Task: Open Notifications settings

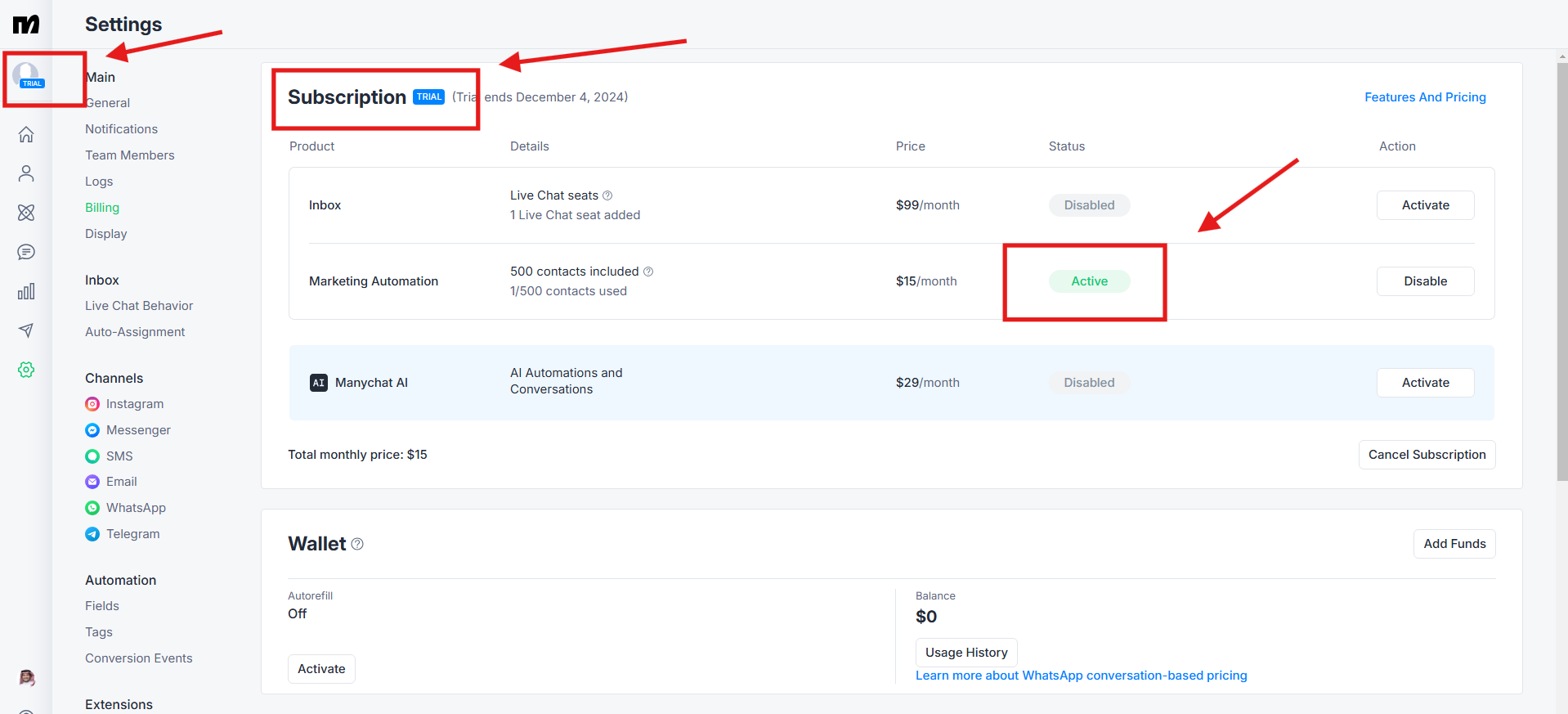Action: [x=121, y=129]
